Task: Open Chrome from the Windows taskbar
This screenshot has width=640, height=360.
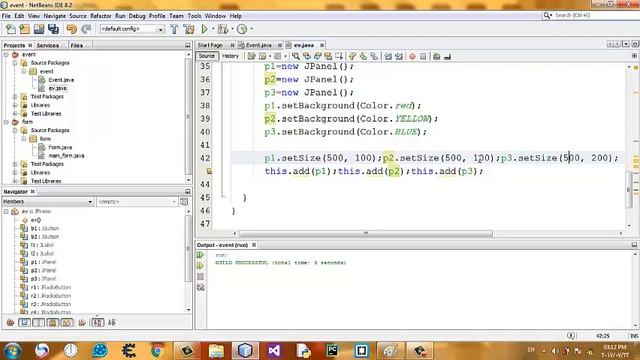Action: pyautogui.click(x=157, y=350)
